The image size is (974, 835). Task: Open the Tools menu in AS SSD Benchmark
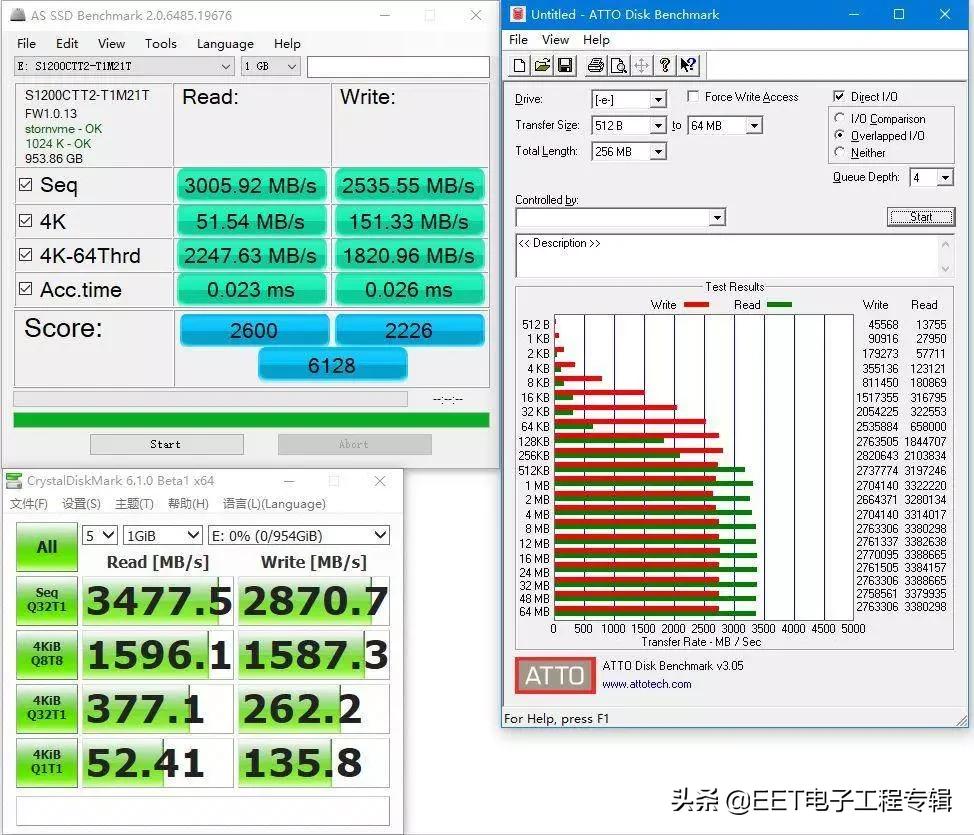[160, 43]
